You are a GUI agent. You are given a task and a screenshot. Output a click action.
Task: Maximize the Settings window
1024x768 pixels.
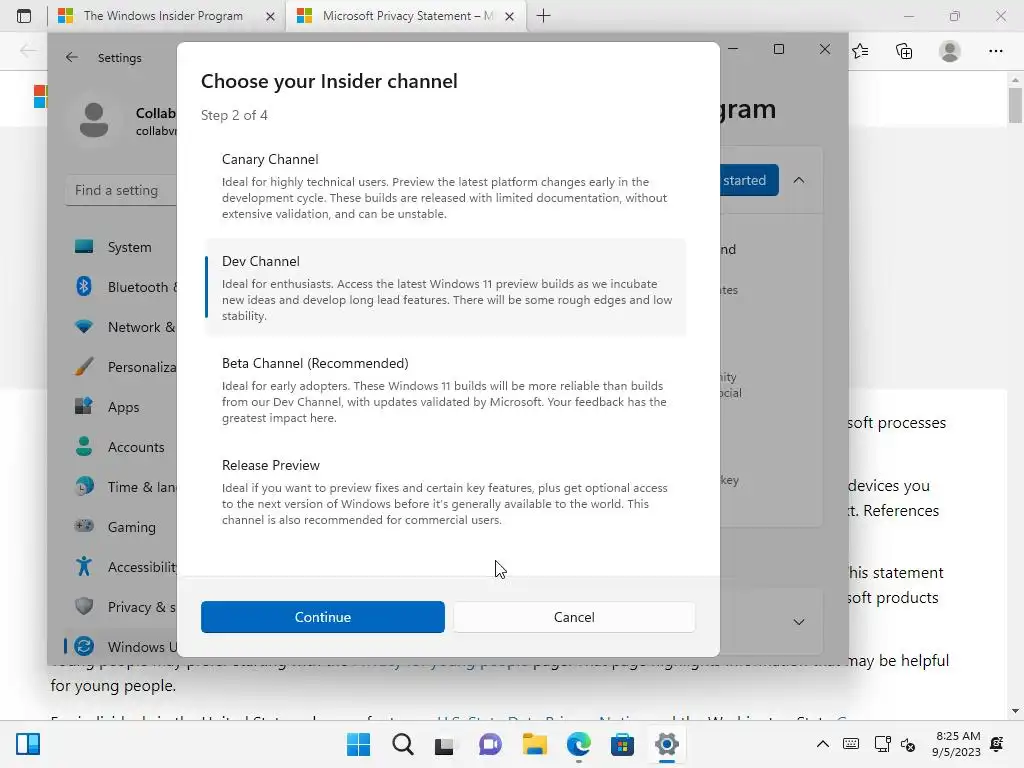pos(778,49)
